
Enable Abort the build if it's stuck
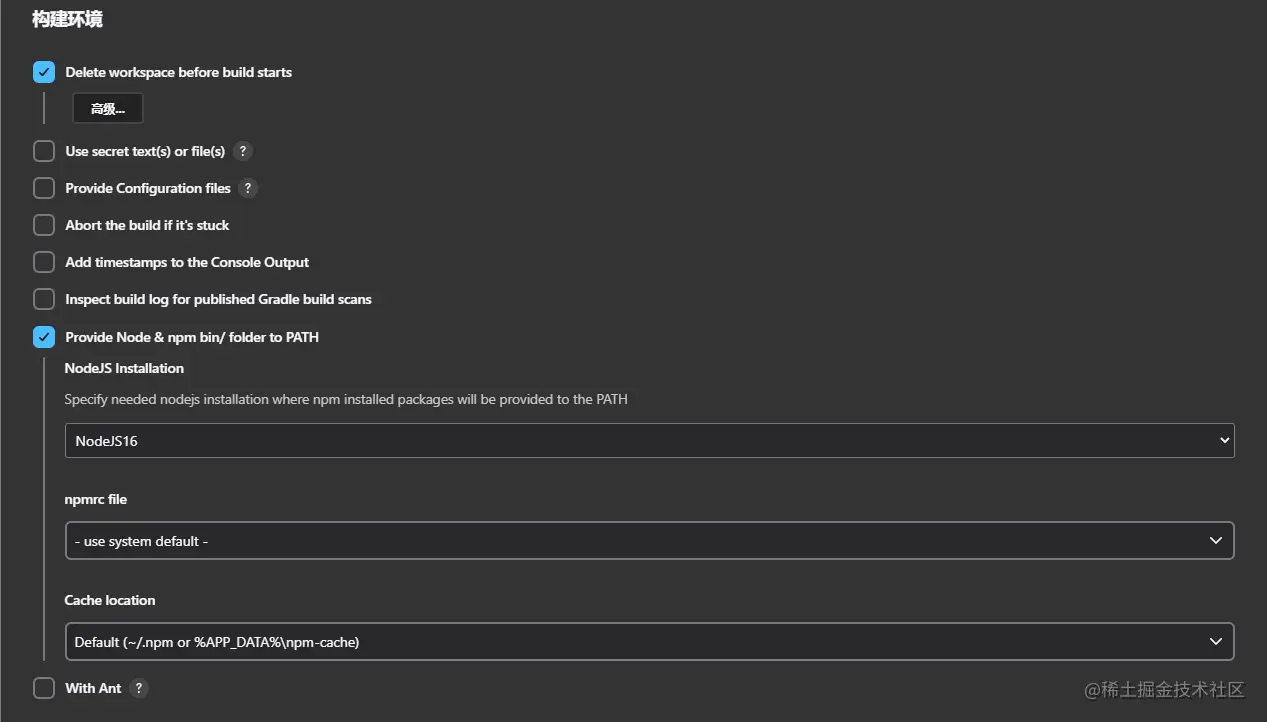pyautogui.click(x=44, y=225)
